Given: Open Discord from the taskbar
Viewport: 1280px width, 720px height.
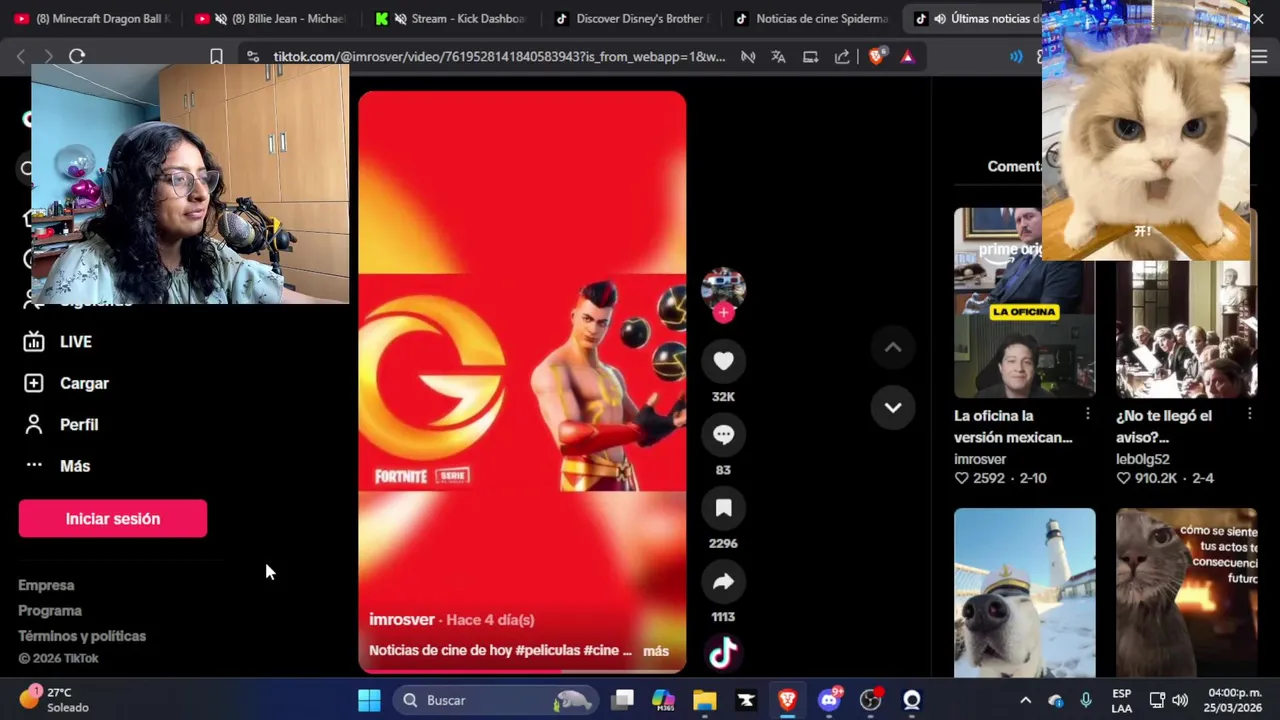Looking at the screenshot, I should [x=829, y=700].
